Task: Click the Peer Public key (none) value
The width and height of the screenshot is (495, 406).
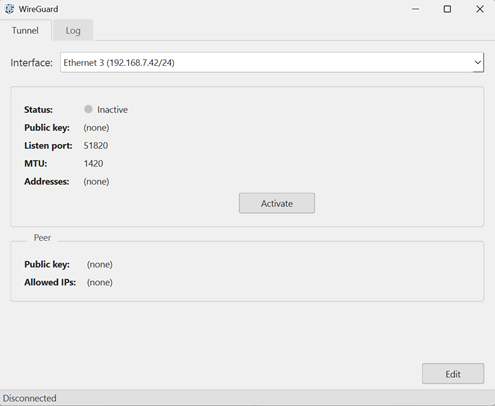Action: coord(100,264)
